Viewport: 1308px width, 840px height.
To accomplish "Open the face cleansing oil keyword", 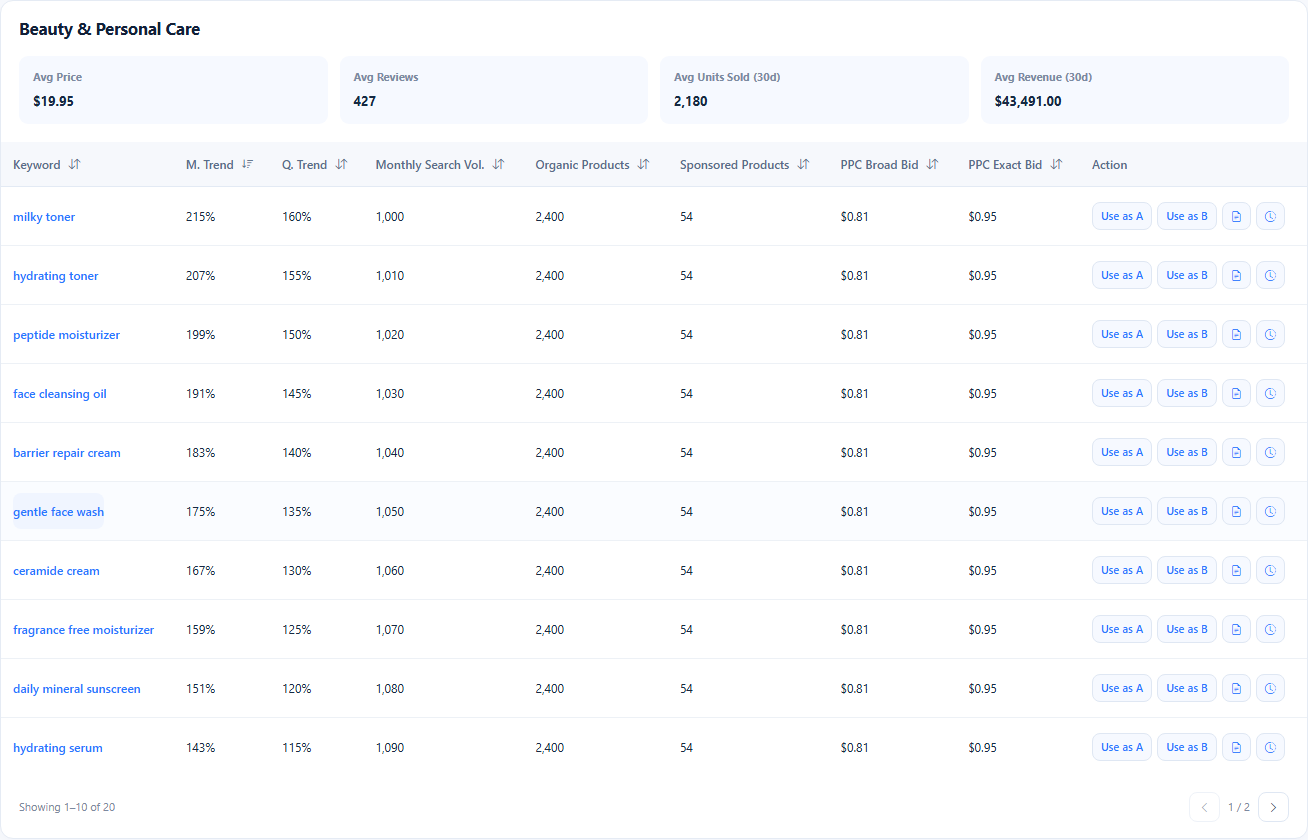I will click(x=60, y=394).
